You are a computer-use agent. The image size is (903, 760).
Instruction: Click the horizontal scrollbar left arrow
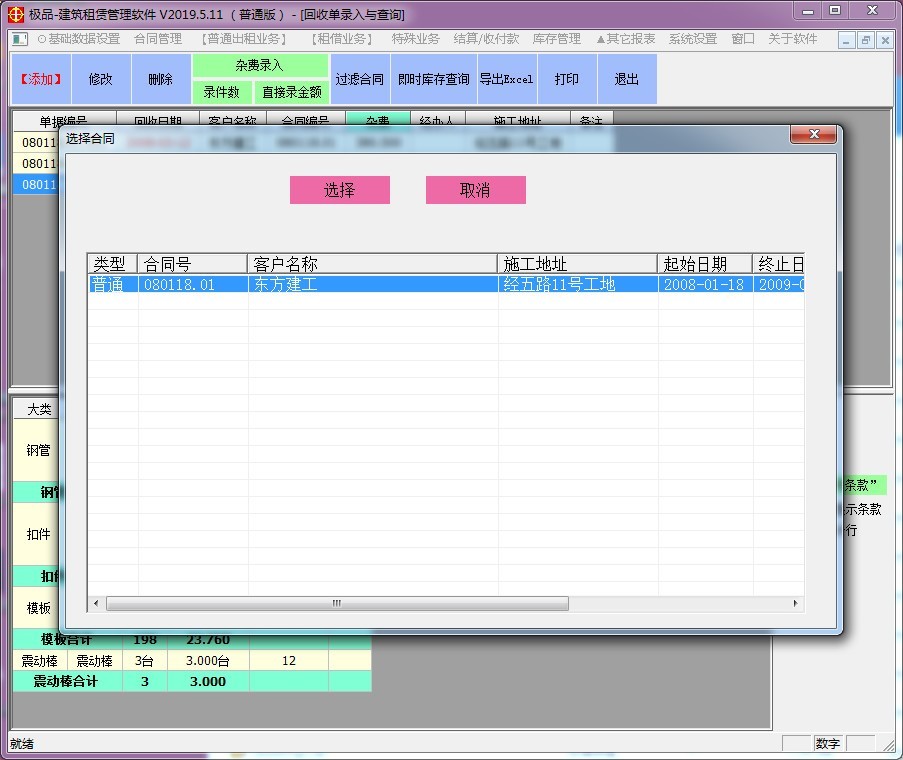tap(97, 604)
